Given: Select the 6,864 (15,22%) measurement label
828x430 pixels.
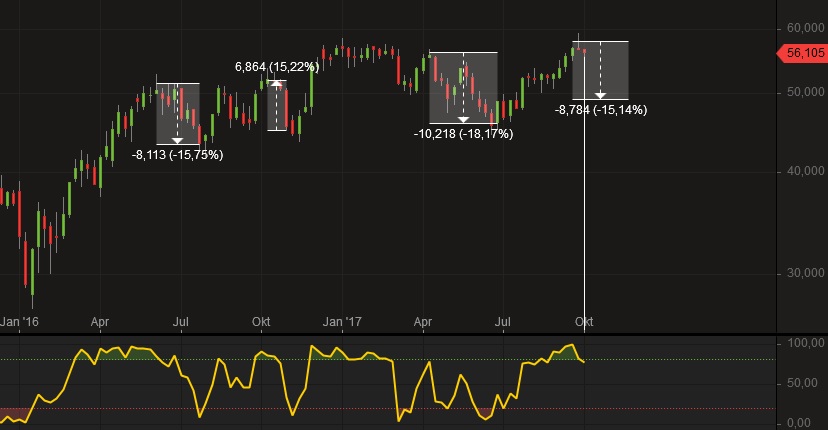Looking at the screenshot, I should click(277, 67).
